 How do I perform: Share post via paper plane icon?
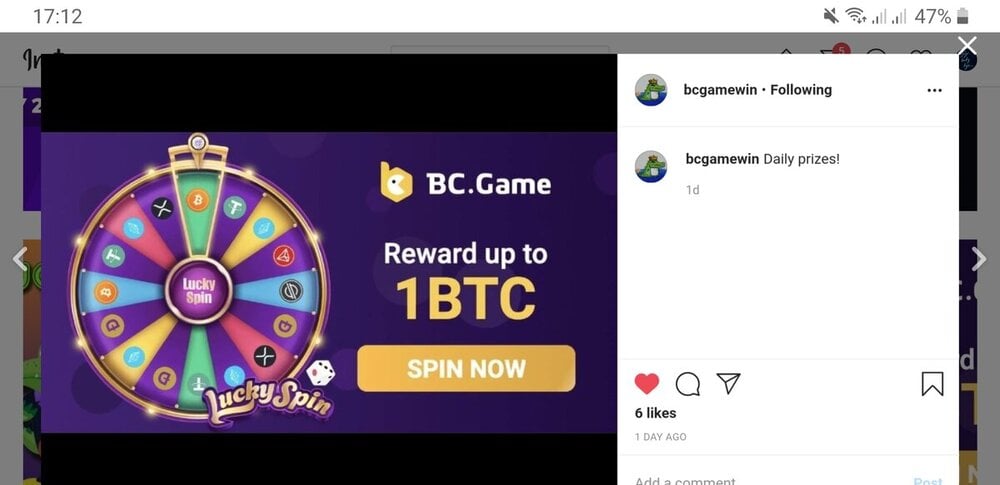tap(728, 383)
